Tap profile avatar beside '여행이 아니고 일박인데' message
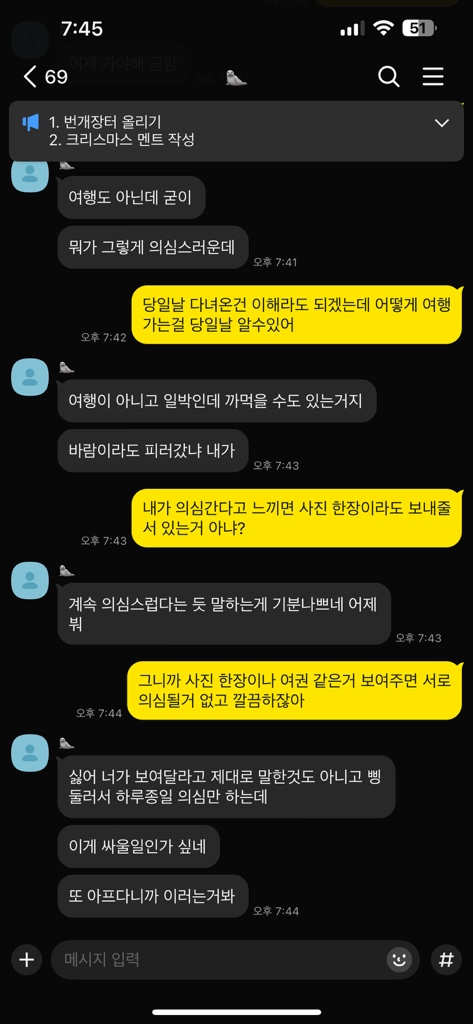This screenshot has width=473, height=1024. [30, 377]
